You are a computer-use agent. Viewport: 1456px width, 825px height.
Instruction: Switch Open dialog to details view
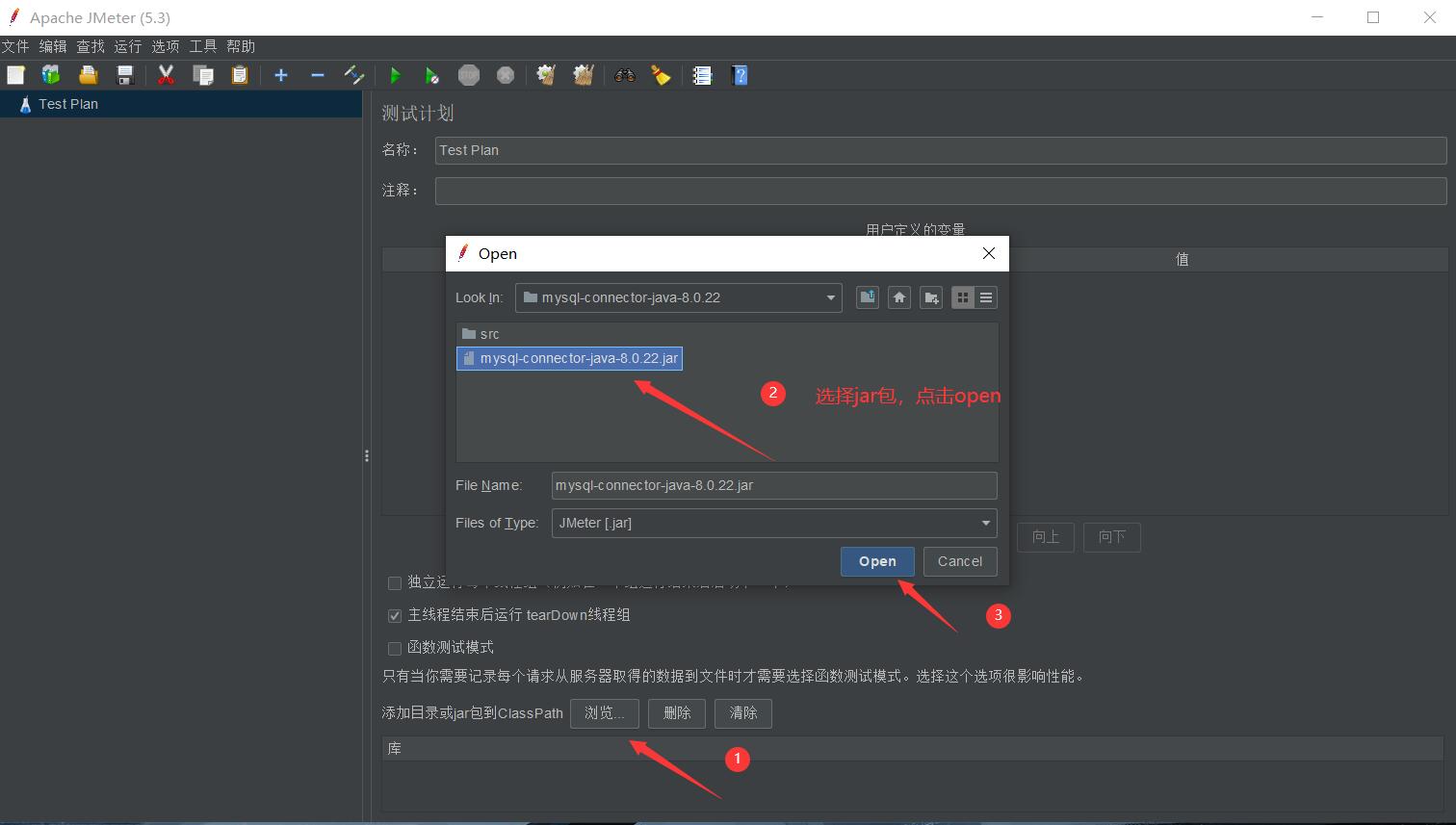coord(986,297)
